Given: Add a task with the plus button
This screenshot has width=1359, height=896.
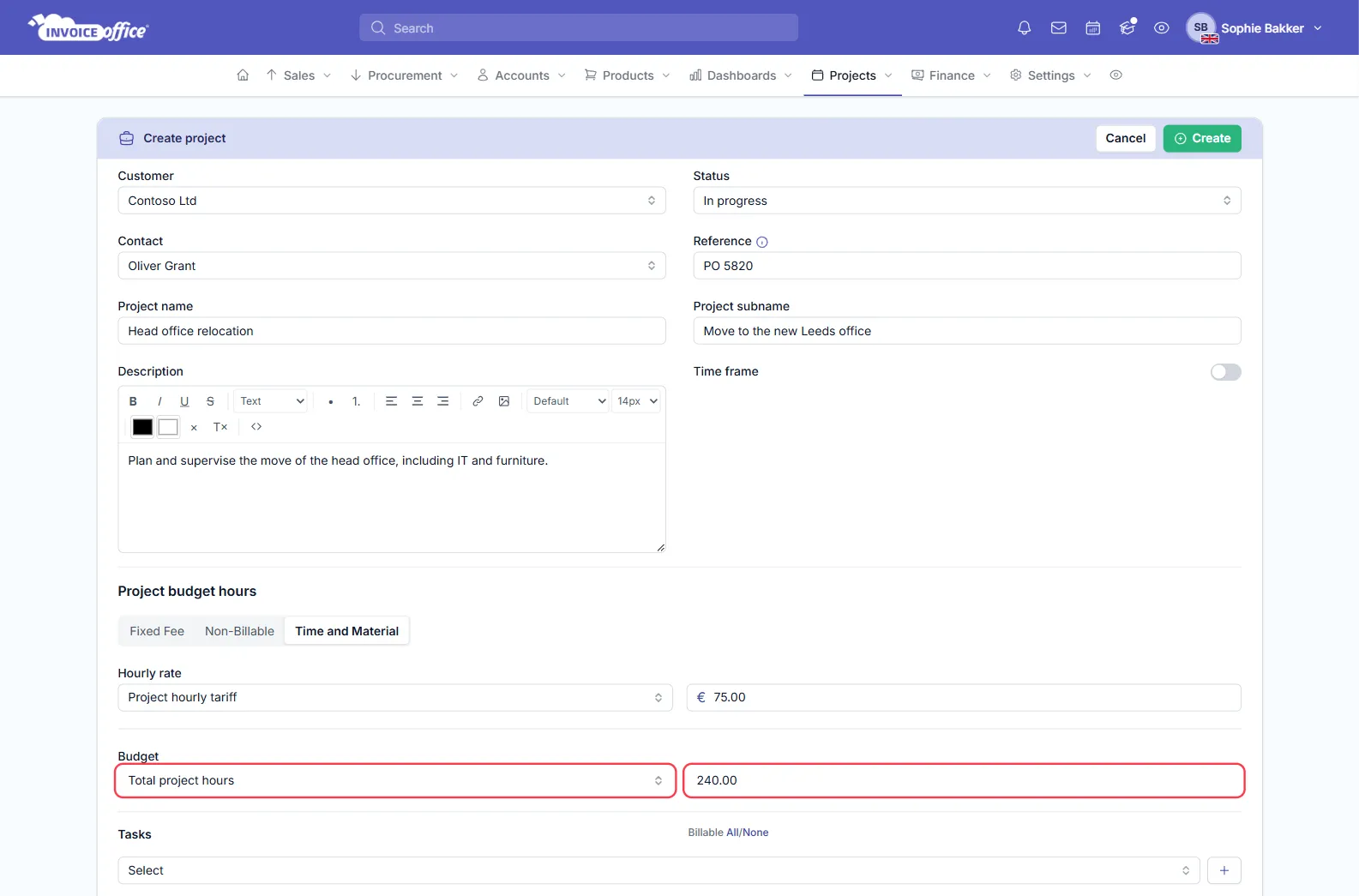Looking at the screenshot, I should 1224,870.
